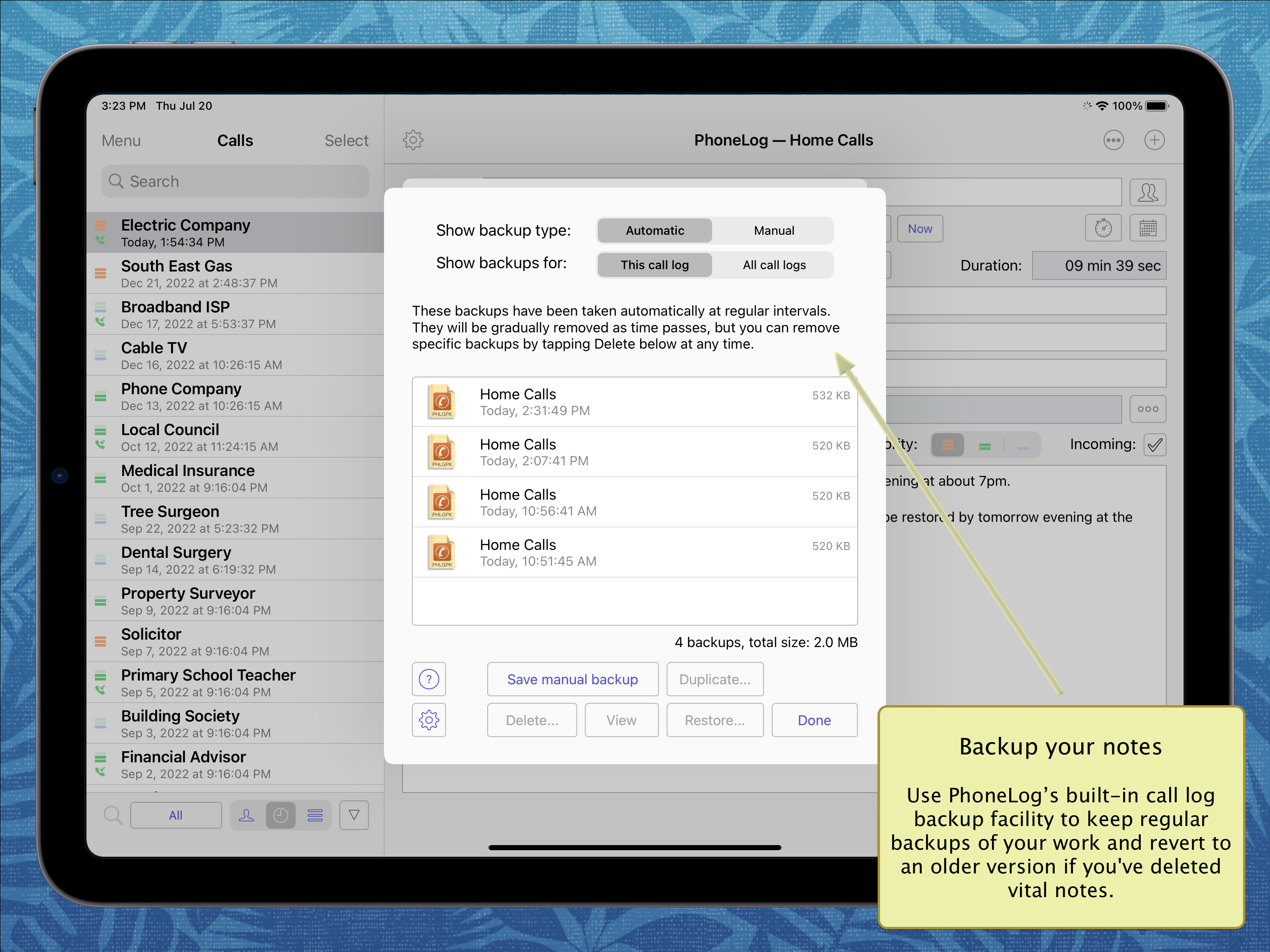Click the 532 KB backup size text
Screen dimensions: 1270x952
pyautogui.click(x=831, y=396)
